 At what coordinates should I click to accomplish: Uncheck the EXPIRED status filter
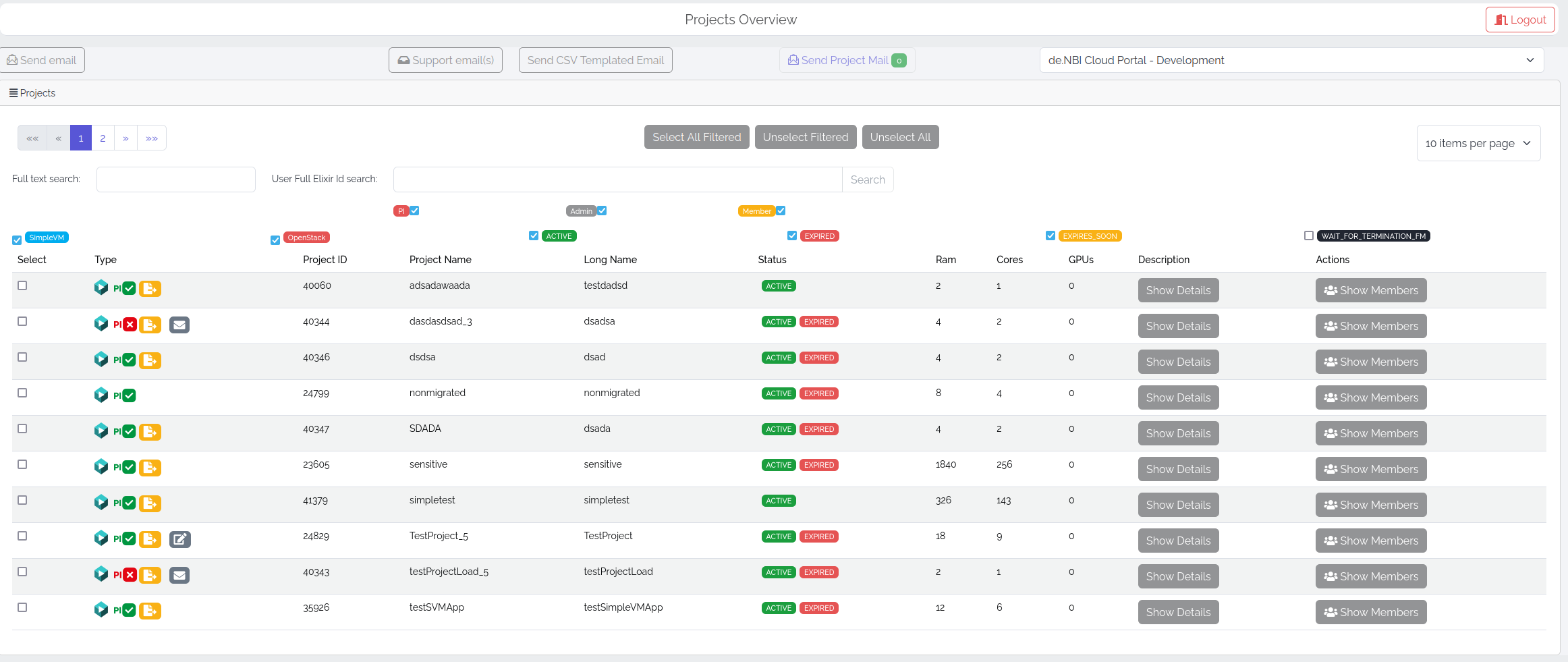click(792, 236)
